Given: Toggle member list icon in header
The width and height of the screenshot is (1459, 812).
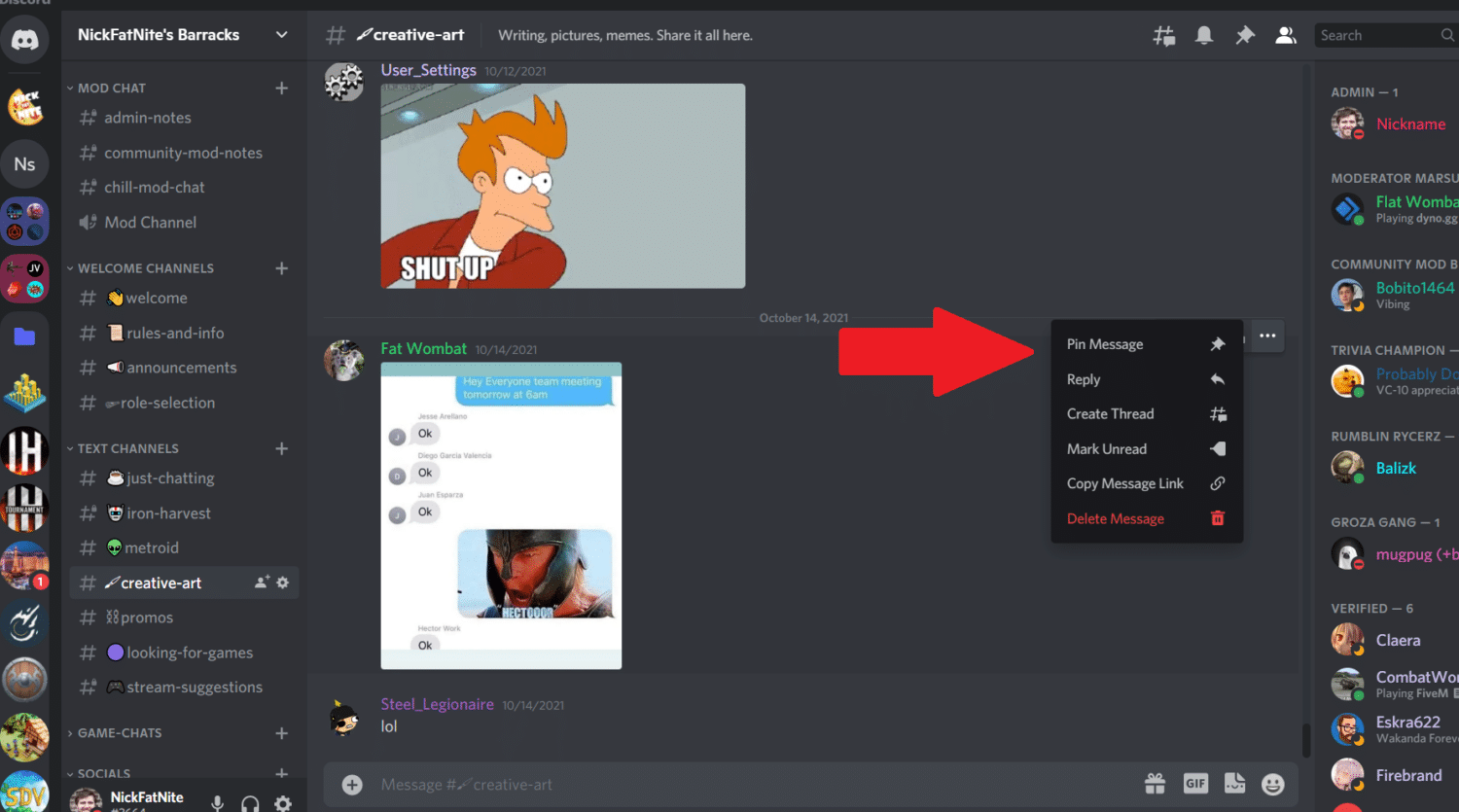Looking at the screenshot, I should point(1286,36).
